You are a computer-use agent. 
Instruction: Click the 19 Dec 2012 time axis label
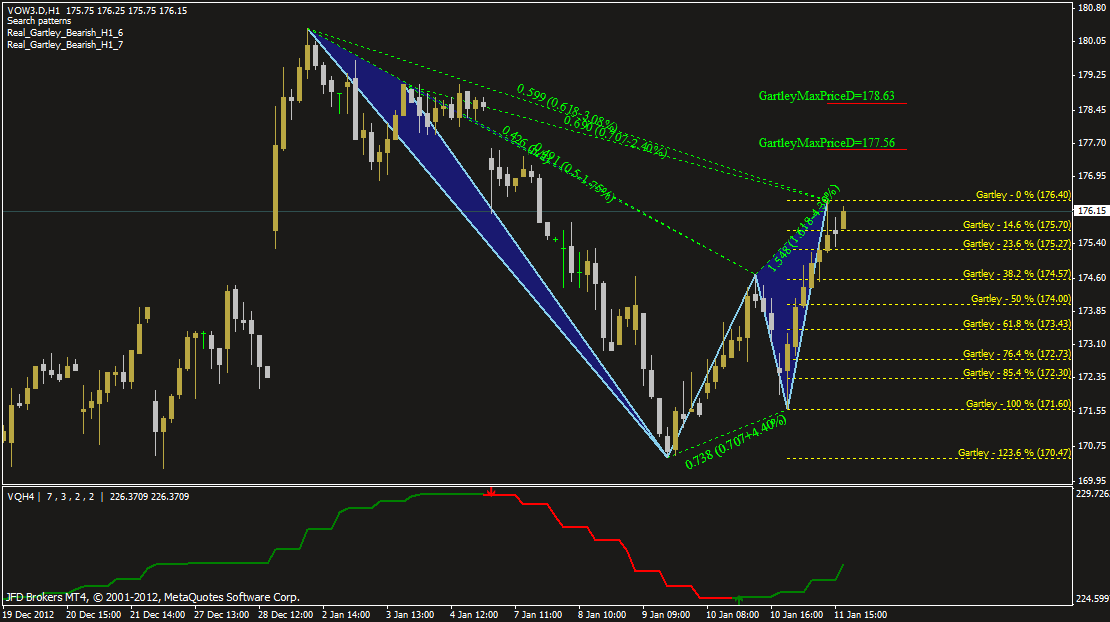pos(28,615)
